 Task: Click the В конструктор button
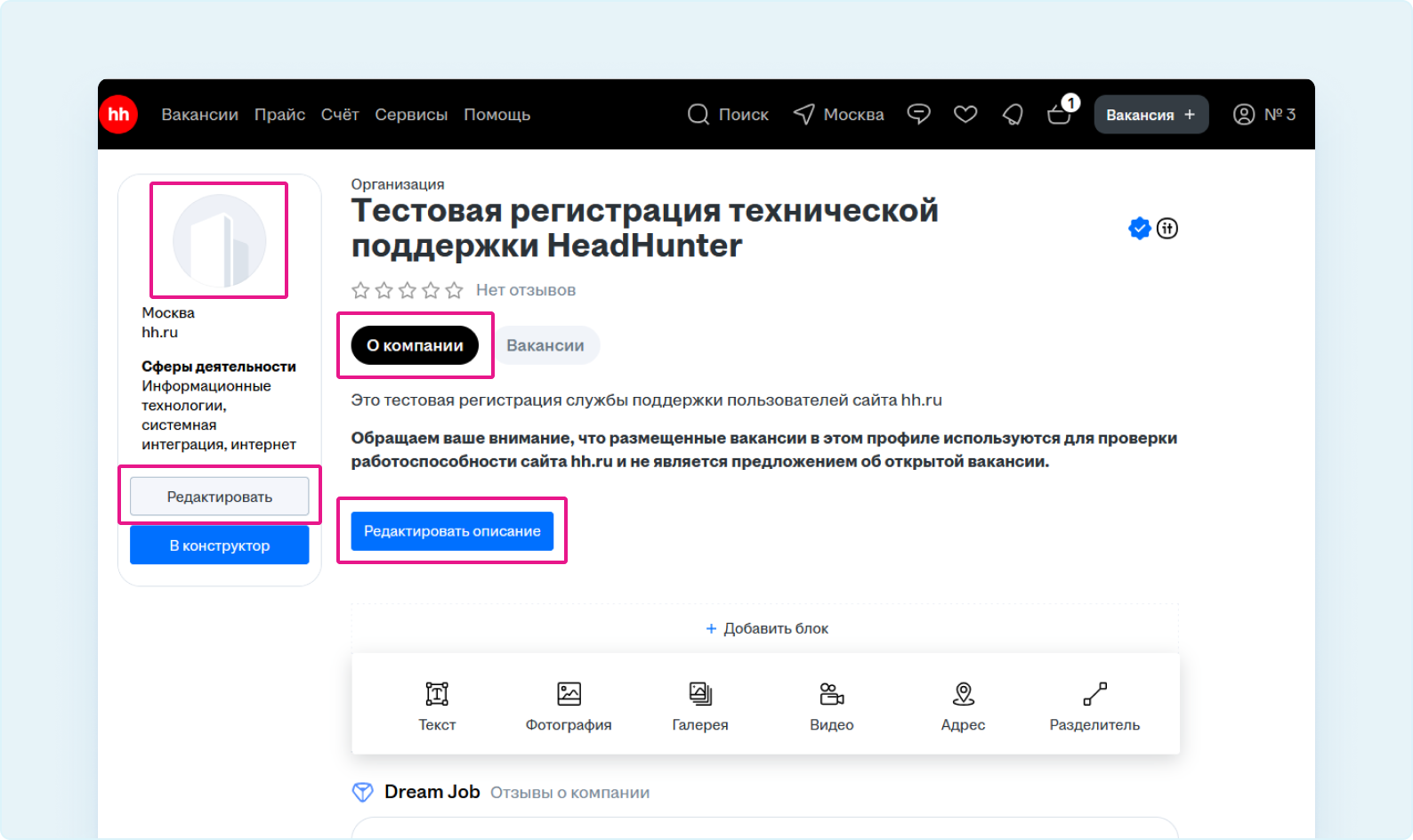point(220,545)
